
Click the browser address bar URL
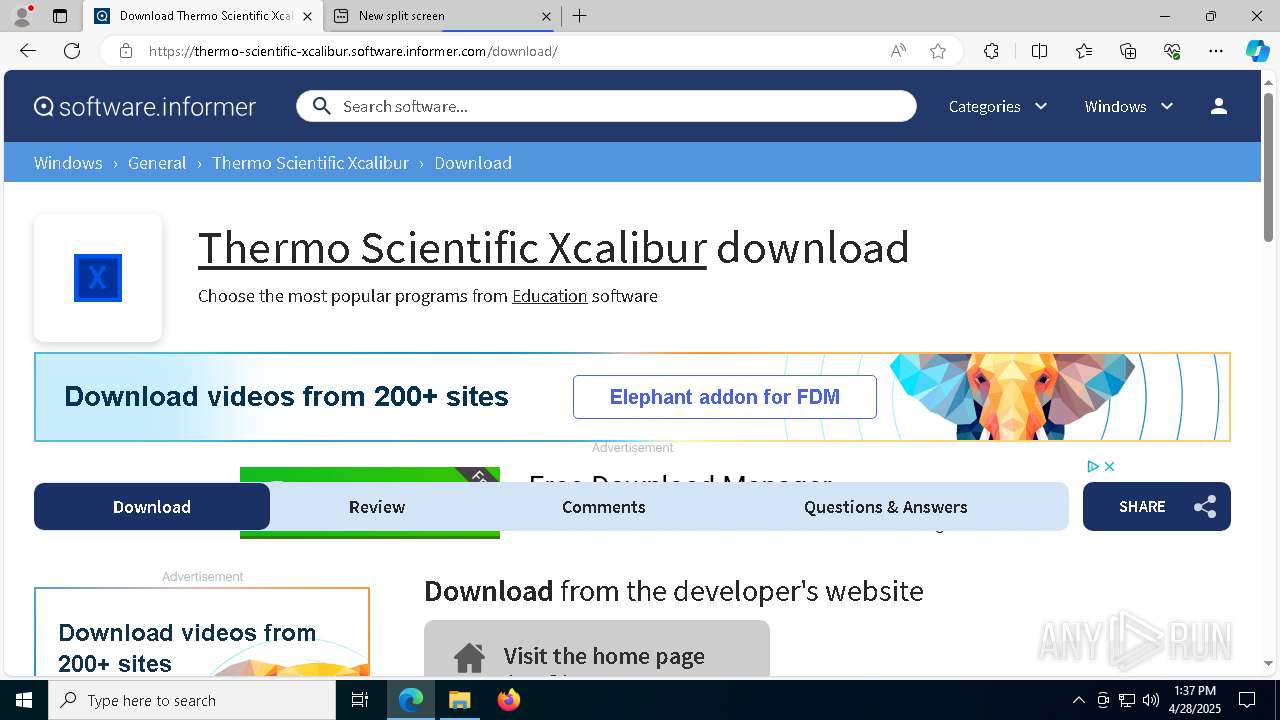point(353,51)
